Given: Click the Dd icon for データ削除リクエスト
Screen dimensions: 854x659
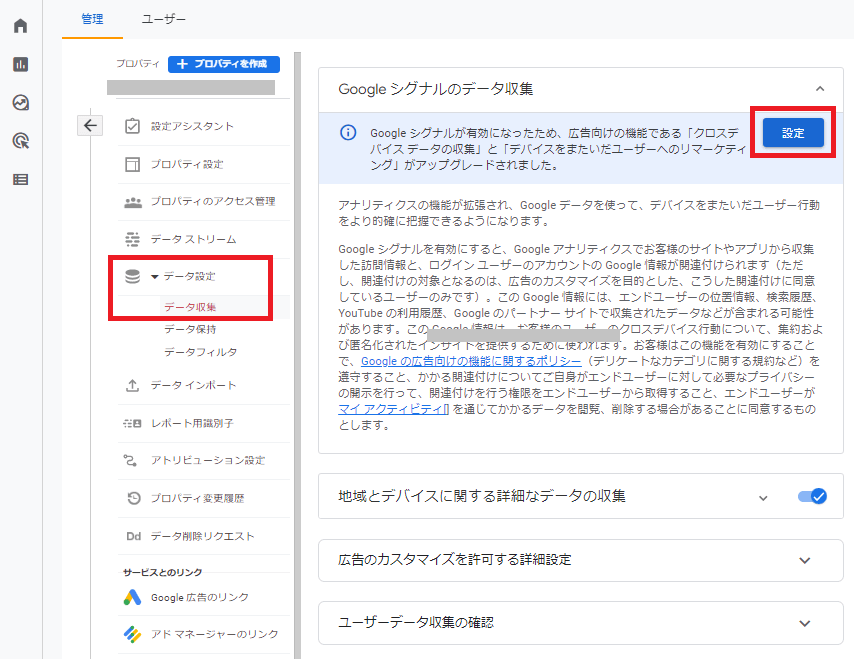Looking at the screenshot, I should [x=133, y=536].
